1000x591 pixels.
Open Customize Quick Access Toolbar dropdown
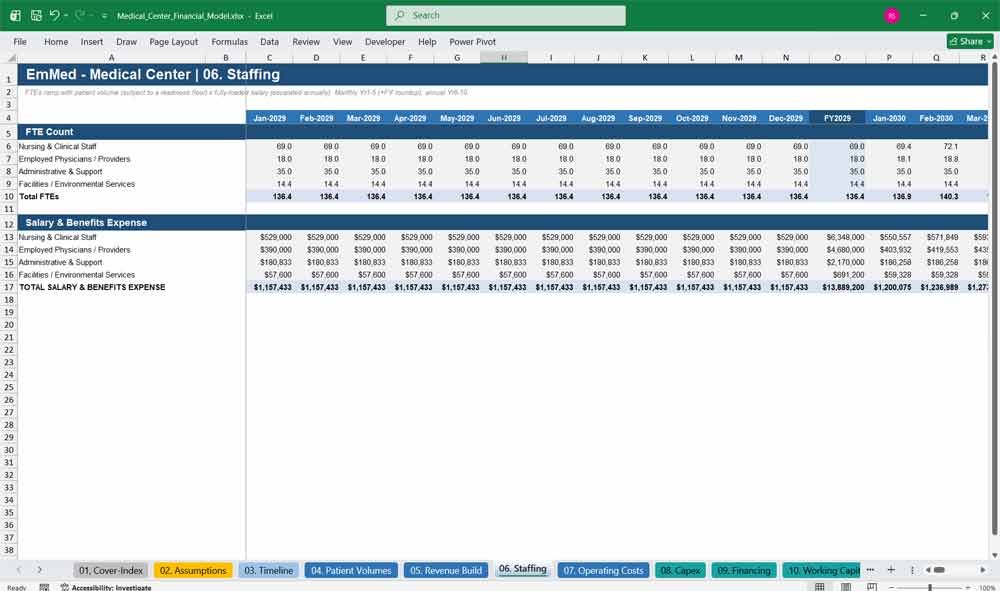pyautogui.click(x=104, y=15)
